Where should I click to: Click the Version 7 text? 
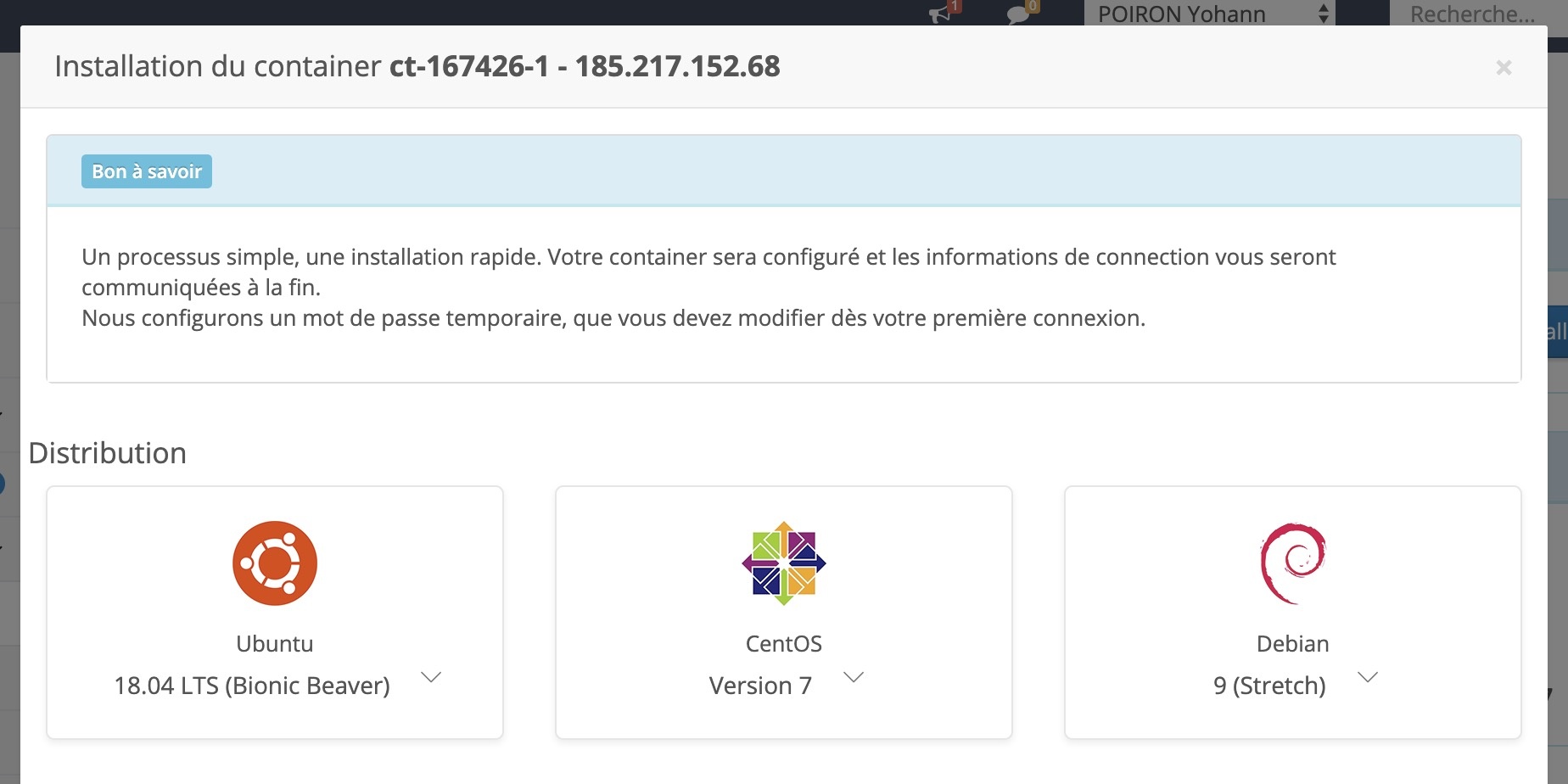click(760, 686)
